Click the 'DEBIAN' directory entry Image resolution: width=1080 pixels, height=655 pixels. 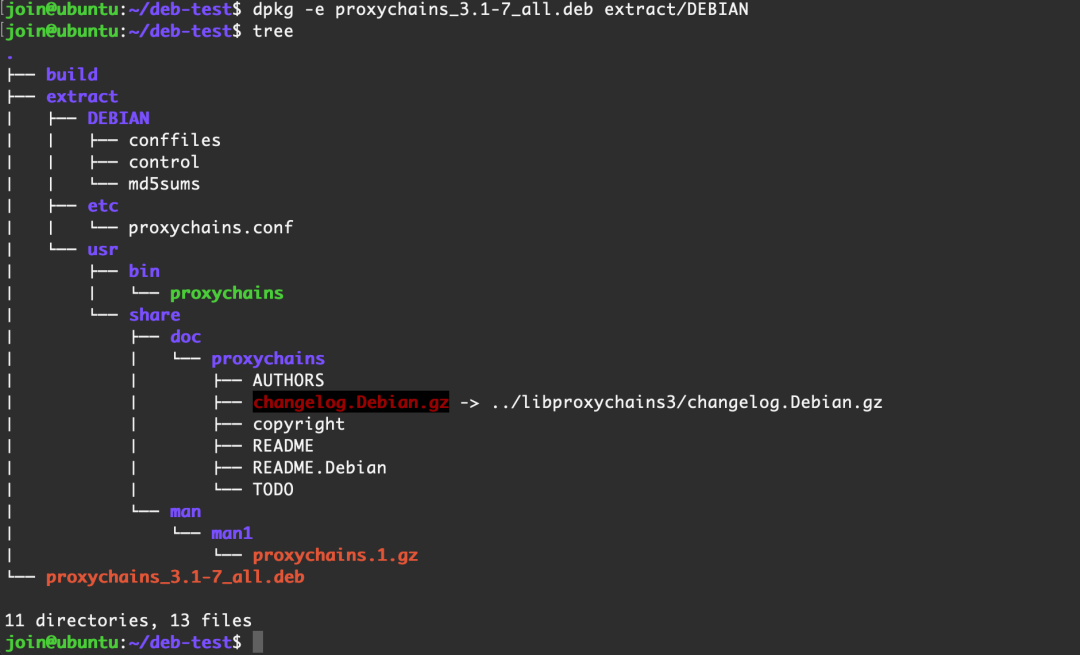118,118
